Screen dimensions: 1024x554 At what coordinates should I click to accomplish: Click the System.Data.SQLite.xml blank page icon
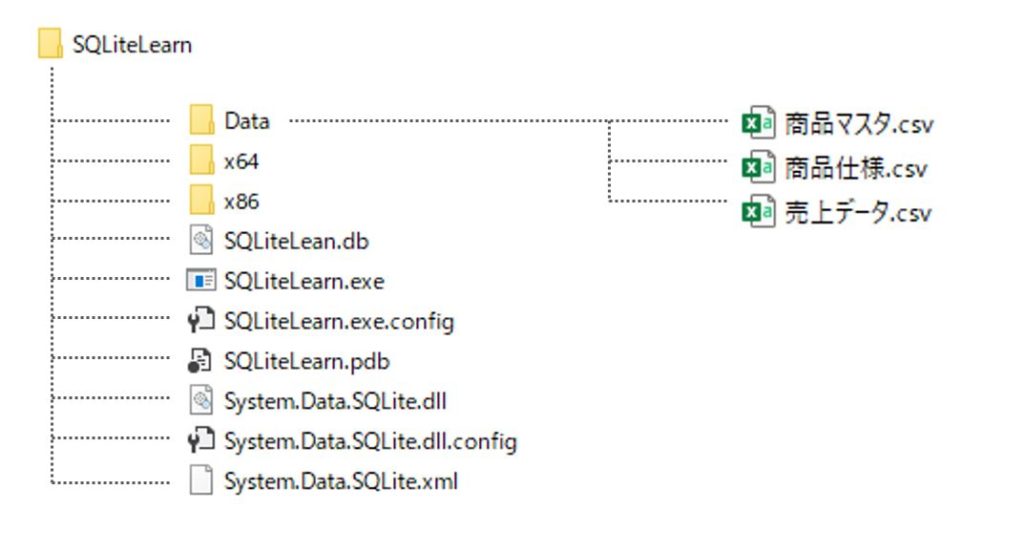pyautogui.click(x=201, y=480)
